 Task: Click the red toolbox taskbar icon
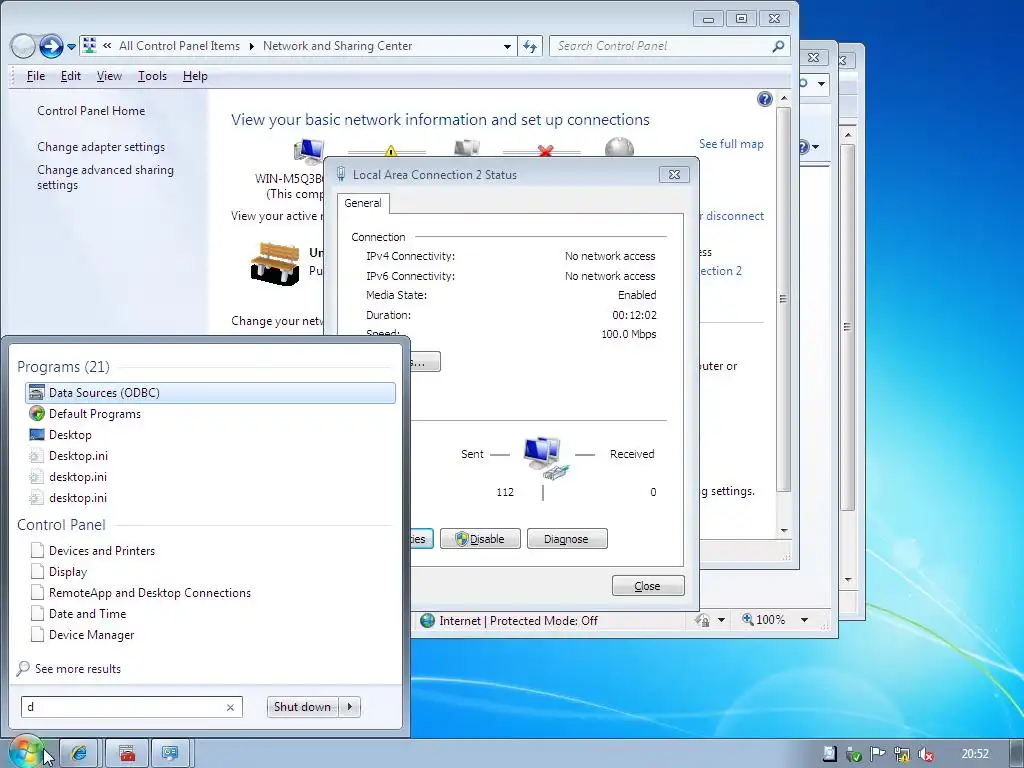tap(127, 754)
